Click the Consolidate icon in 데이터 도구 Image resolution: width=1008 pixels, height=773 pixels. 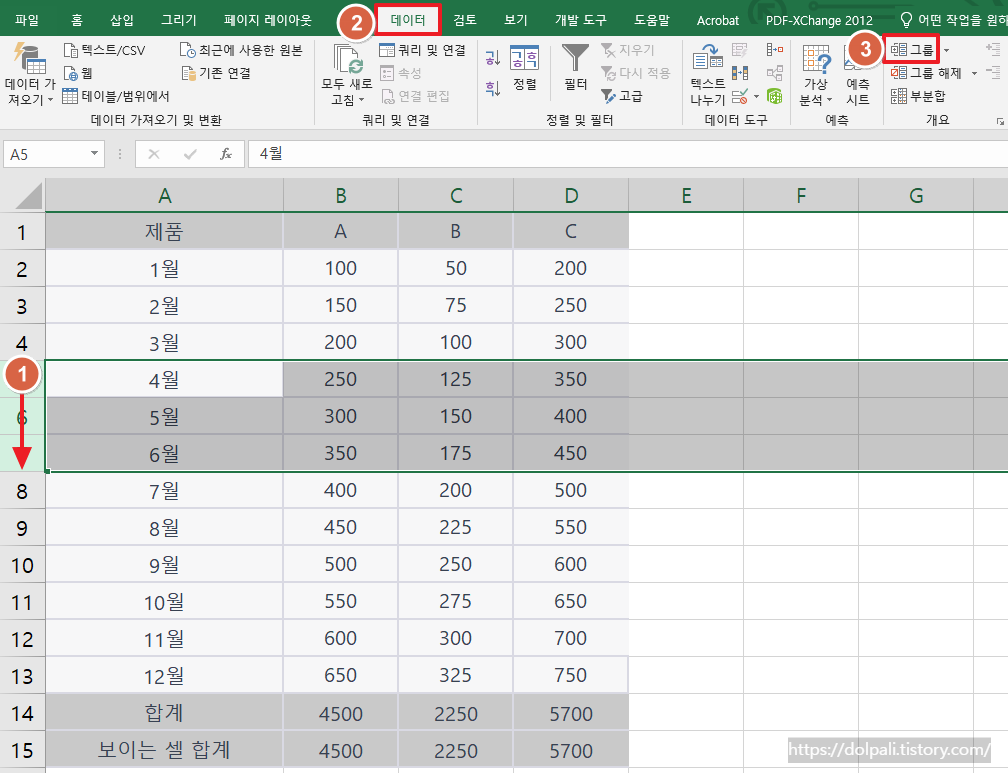pos(775,50)
